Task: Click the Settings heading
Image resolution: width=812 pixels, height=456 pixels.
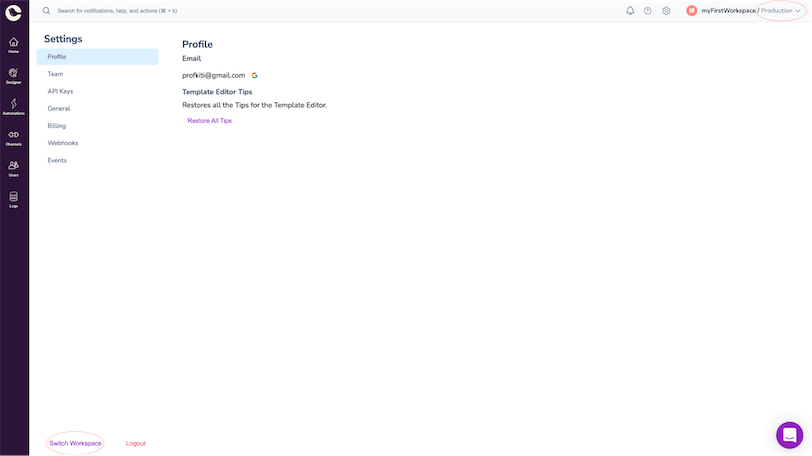Action: pyautogui.click(x=63, y=39)
